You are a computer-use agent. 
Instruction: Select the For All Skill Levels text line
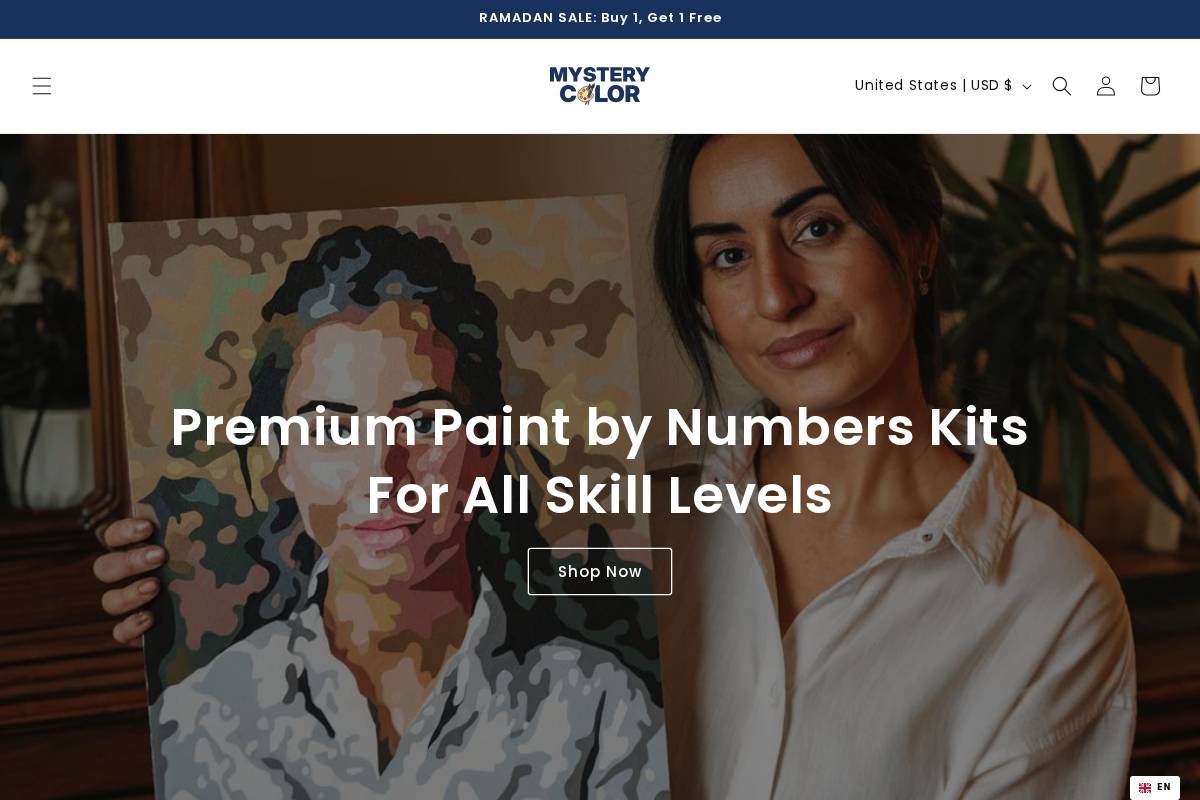coord(600,496)
